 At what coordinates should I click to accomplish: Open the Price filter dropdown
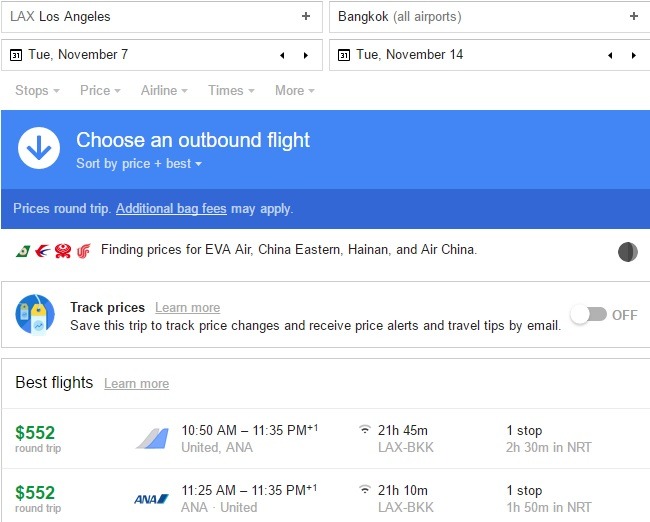[x=100, y=90]
